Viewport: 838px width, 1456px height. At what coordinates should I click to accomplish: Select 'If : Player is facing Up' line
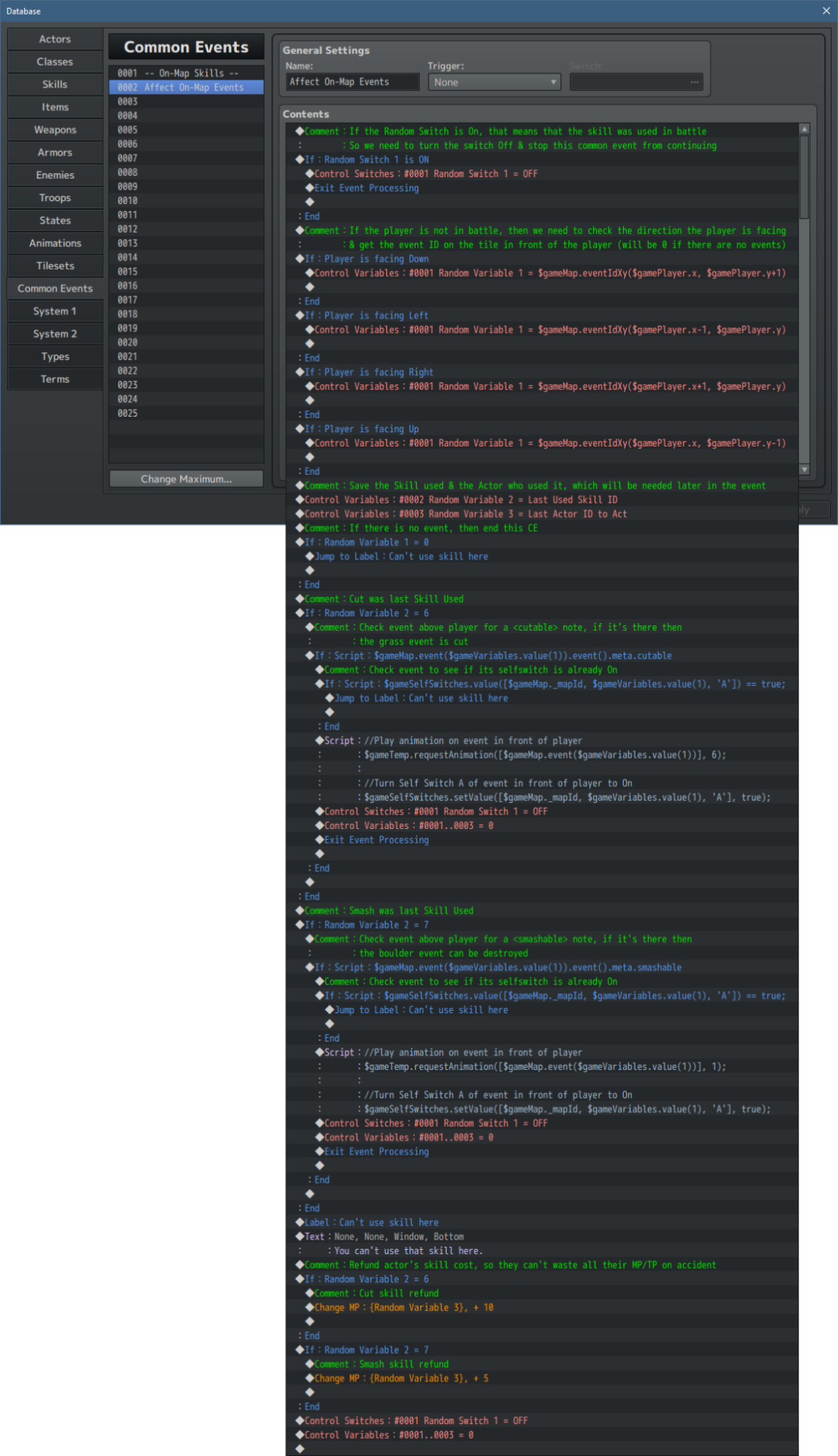(542, 429)
